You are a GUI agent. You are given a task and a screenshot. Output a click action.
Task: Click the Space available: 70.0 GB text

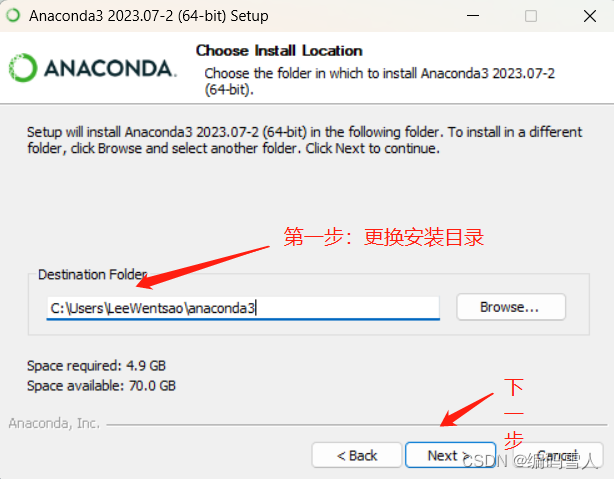coord(101,386)
